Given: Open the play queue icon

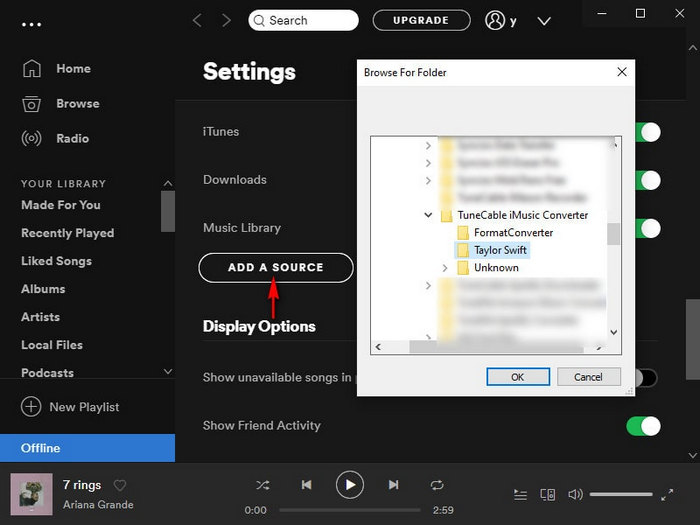Looking at the screenshot, I should tap(521, 495).
